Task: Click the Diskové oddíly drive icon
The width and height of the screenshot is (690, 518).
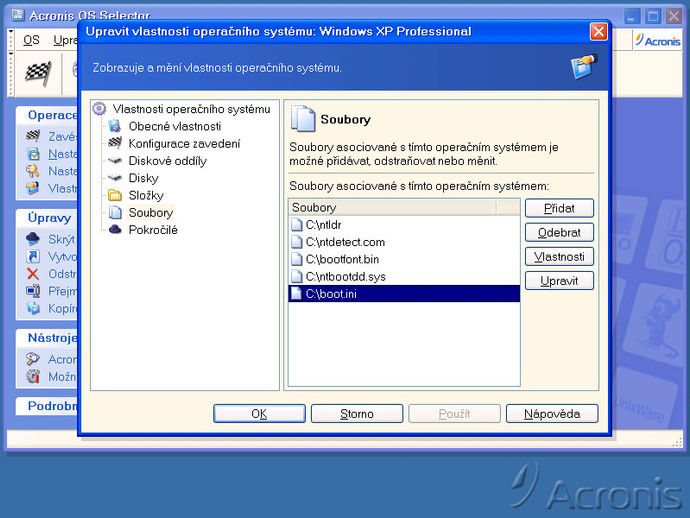Action: coord(115,161)
